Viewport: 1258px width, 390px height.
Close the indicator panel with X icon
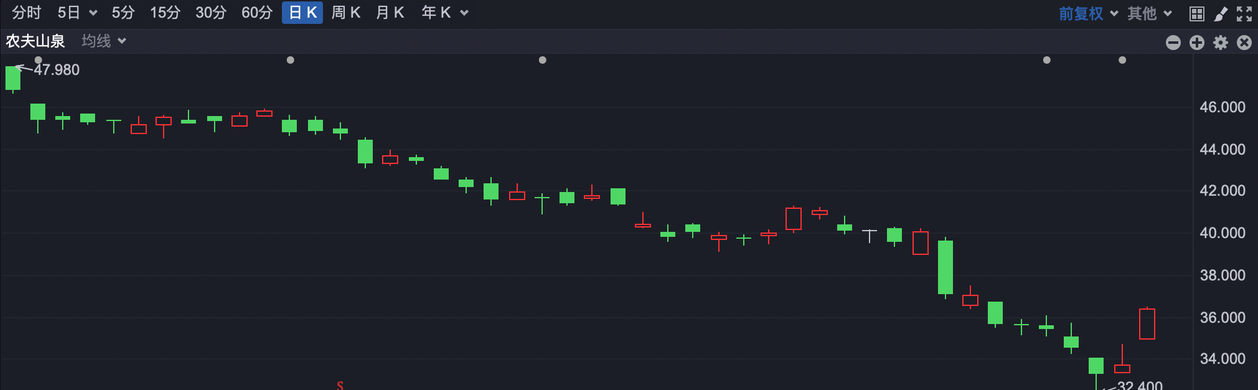(1244, 42)
